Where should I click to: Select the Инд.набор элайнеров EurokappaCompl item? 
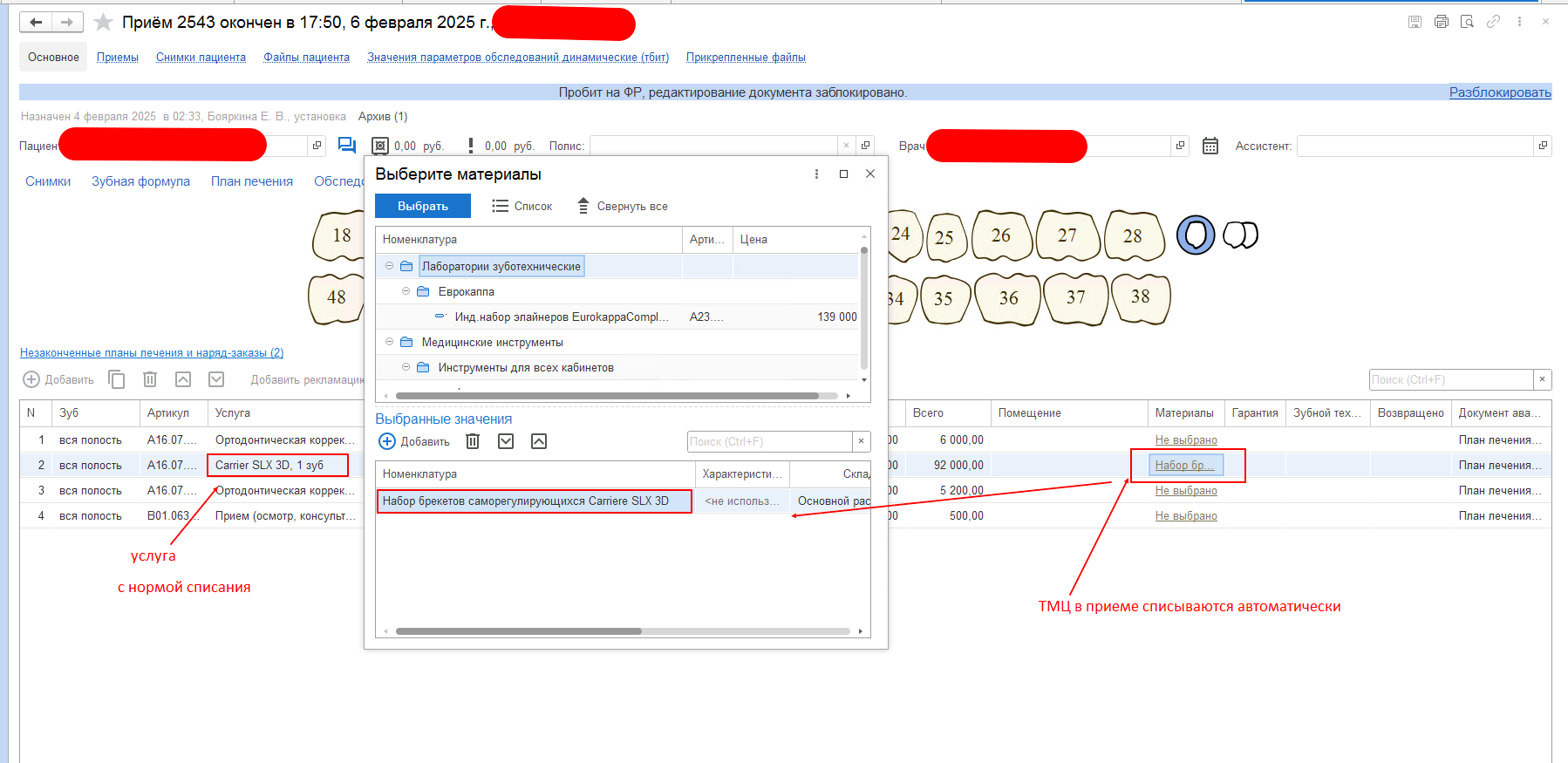tap(562, 317)
